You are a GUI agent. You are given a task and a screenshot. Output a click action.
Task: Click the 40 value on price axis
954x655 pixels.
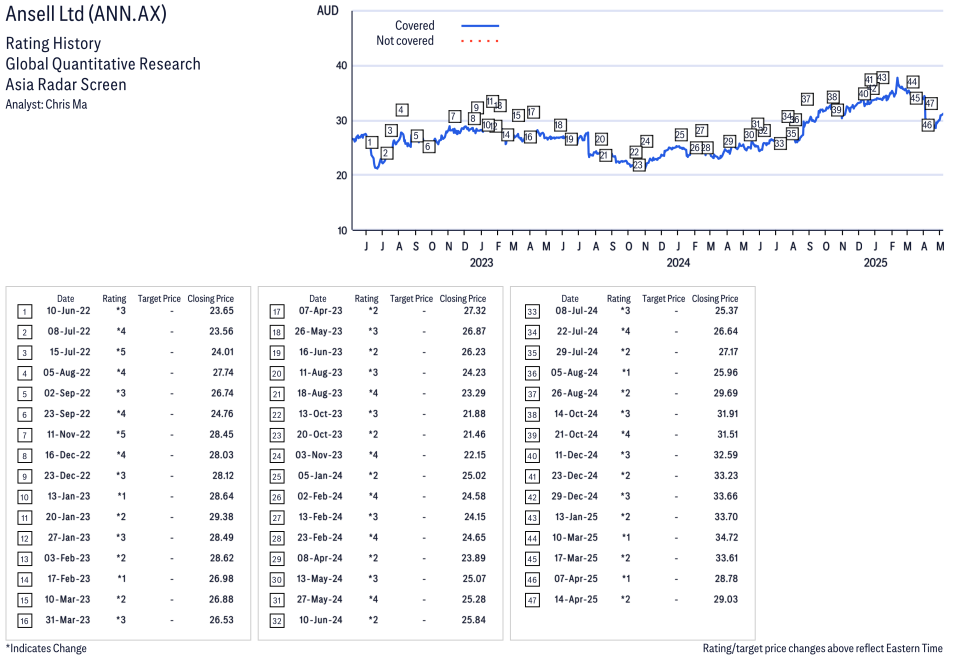point(341,66)
